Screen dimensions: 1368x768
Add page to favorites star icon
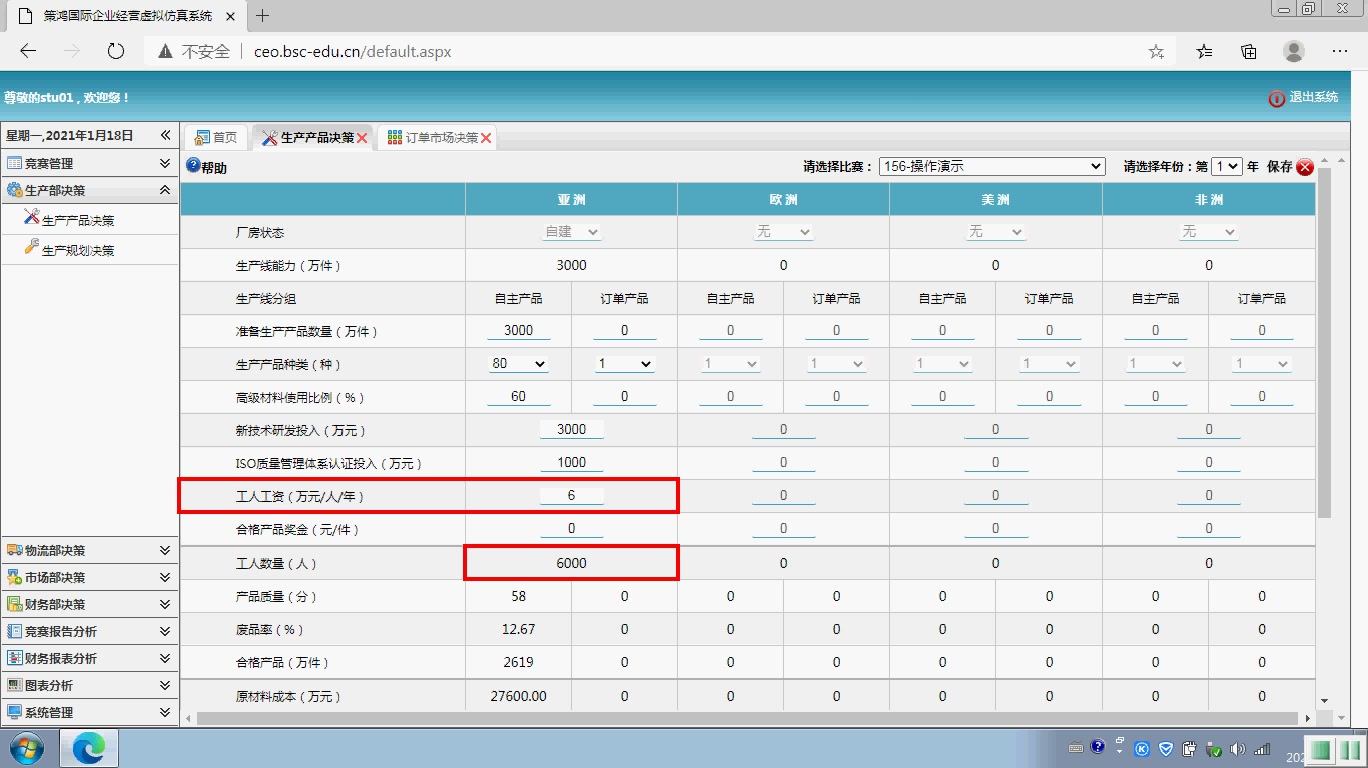[1156, 51]
